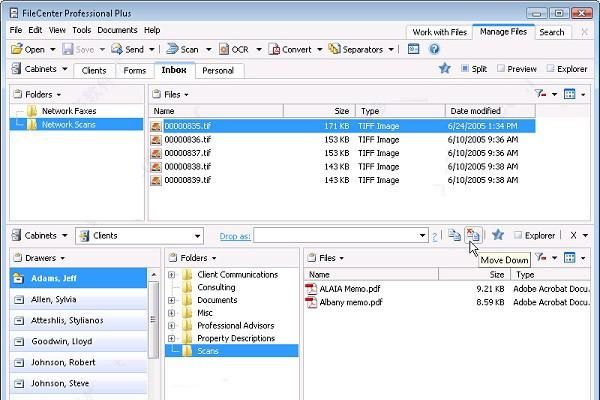
Task: Expand the Client Communications folder
Action: pyautogui.click(x=171, y=275)
